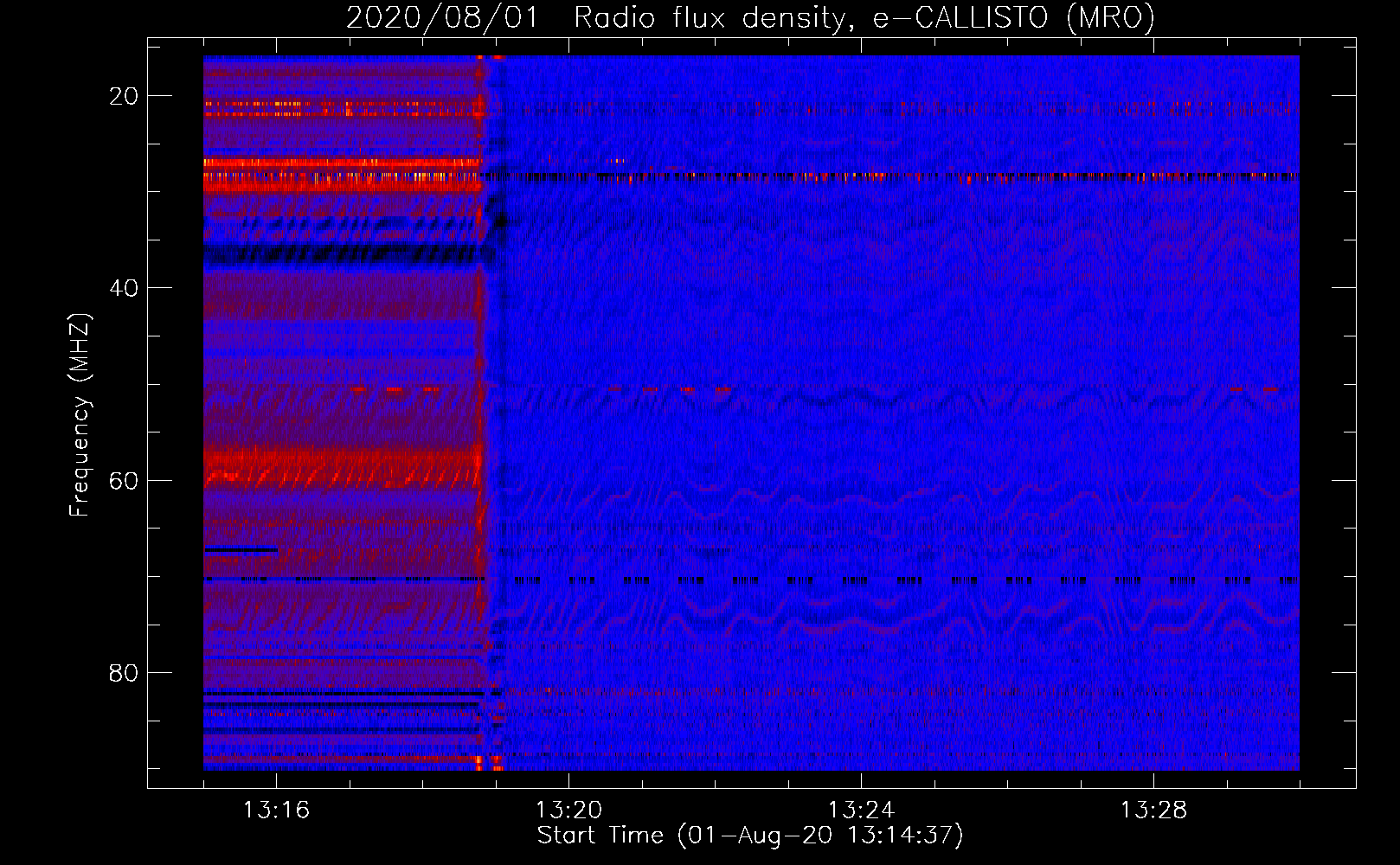Click the 60 frequency tick label

coord(124,481)
